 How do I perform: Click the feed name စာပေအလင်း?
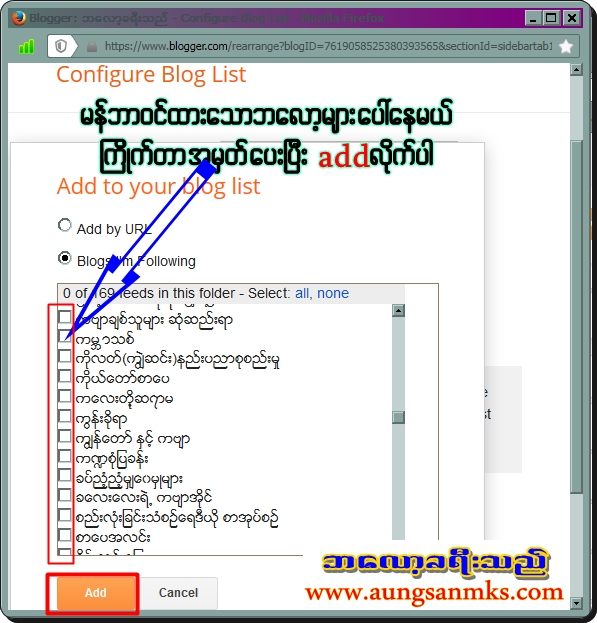coord(113,537)
